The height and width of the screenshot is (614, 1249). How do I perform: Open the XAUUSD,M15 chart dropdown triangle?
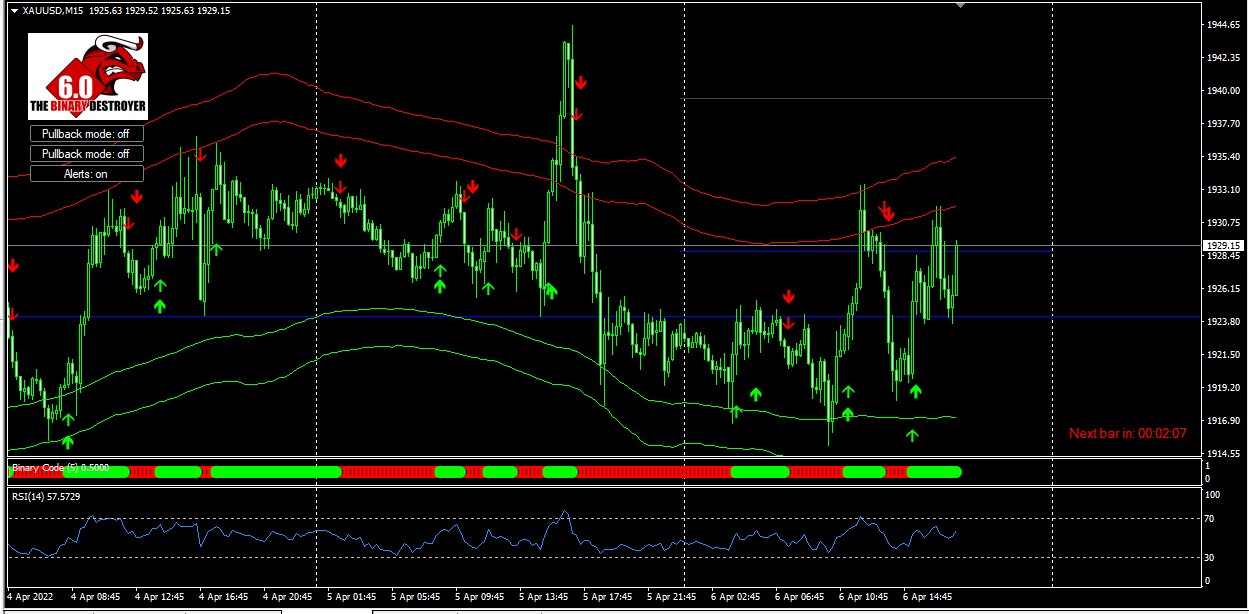pos(14,10)
